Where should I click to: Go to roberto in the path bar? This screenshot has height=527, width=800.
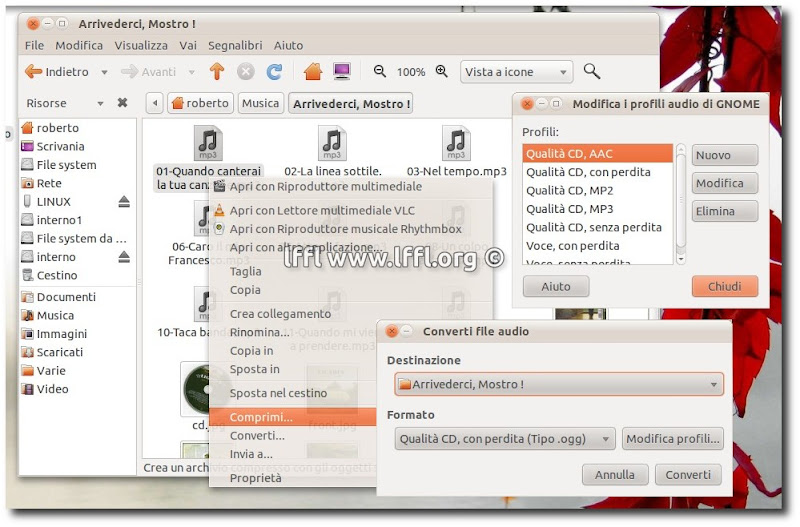click(x=201, y=104)
